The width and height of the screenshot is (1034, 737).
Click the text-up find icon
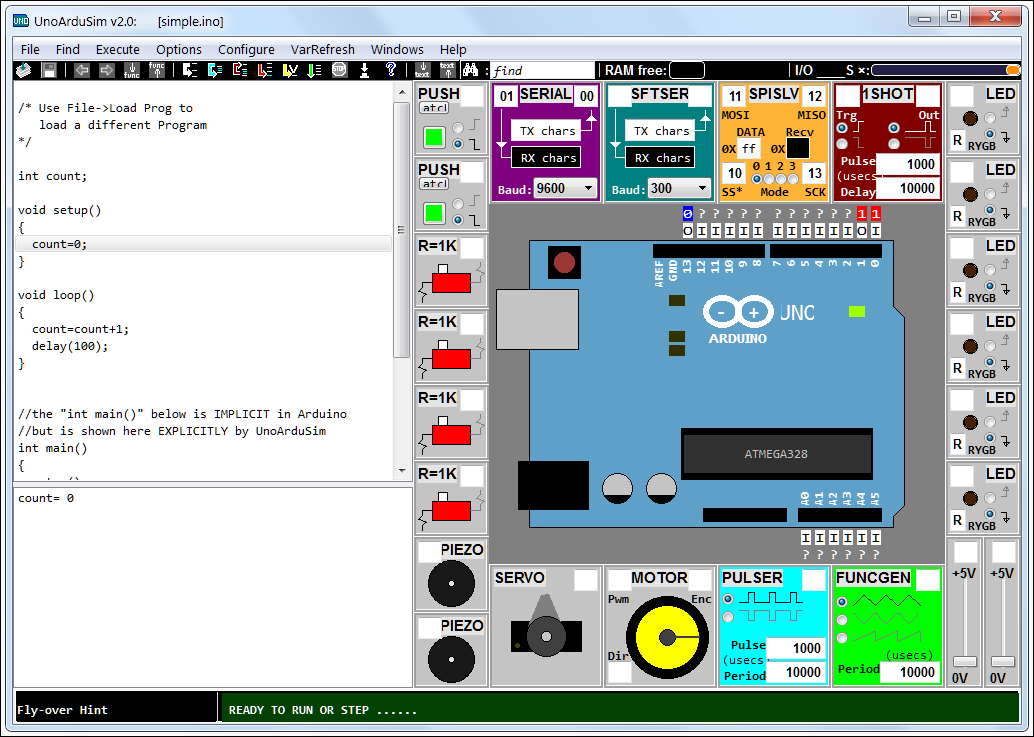pos(447,70)
